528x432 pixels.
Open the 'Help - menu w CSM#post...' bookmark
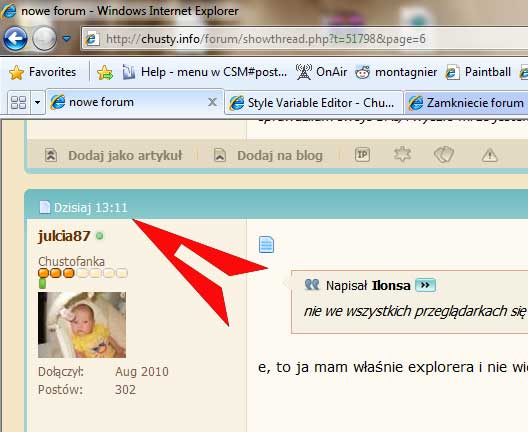tap(204, 72)
